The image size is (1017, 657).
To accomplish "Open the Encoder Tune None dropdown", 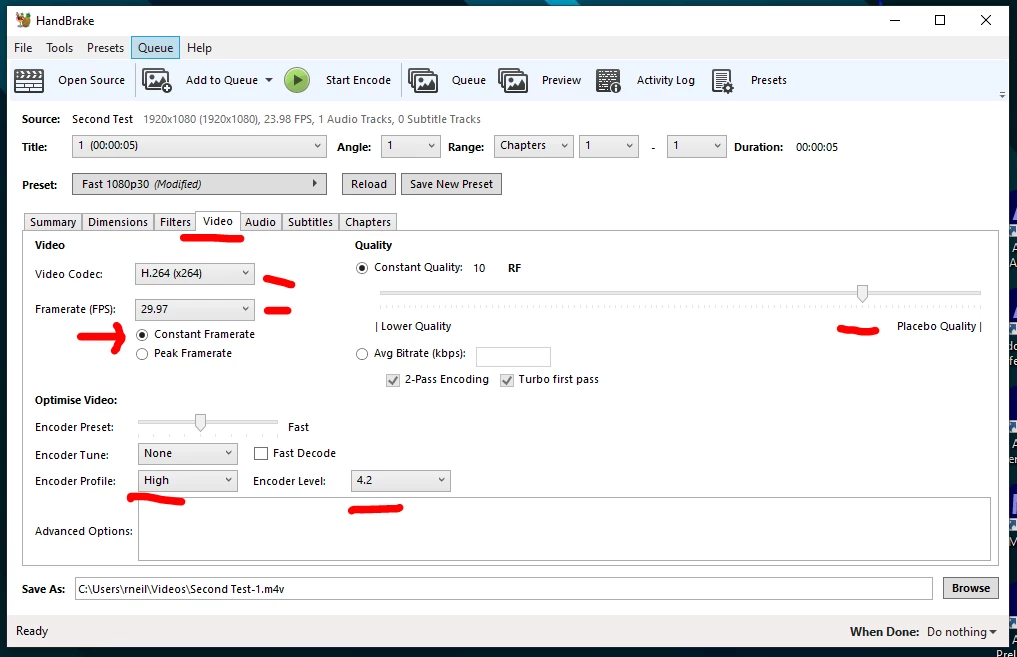I will [x=187, y=453].
